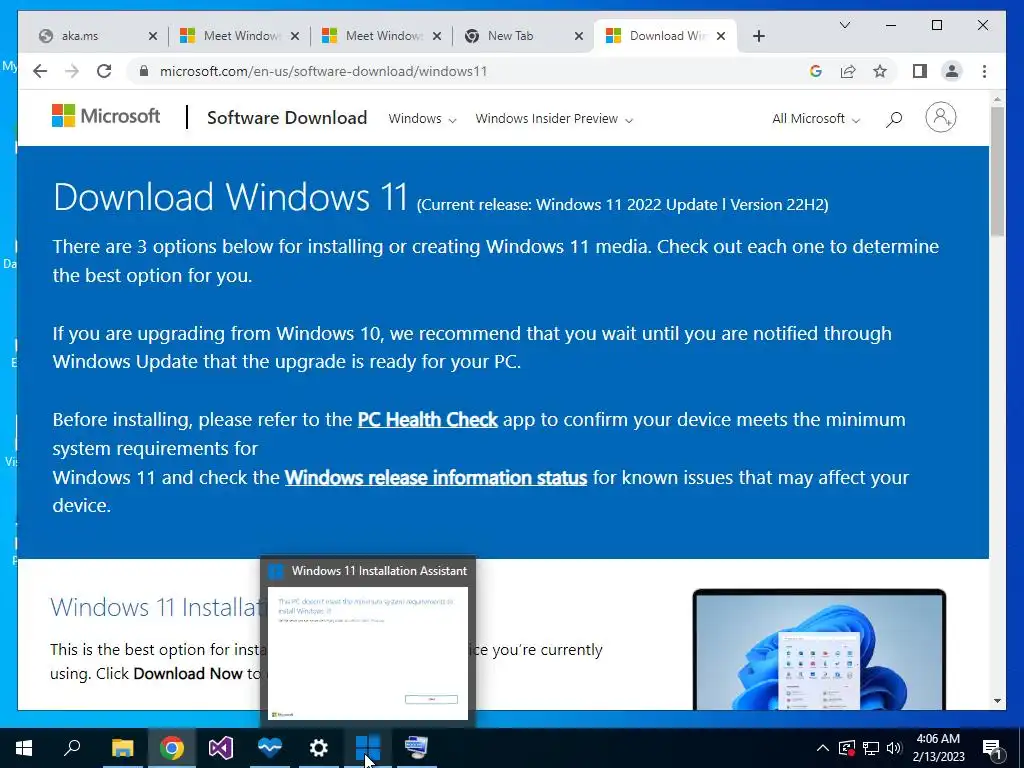Click the browser forward arrow

pyautogui.click(x=72, y=71)
